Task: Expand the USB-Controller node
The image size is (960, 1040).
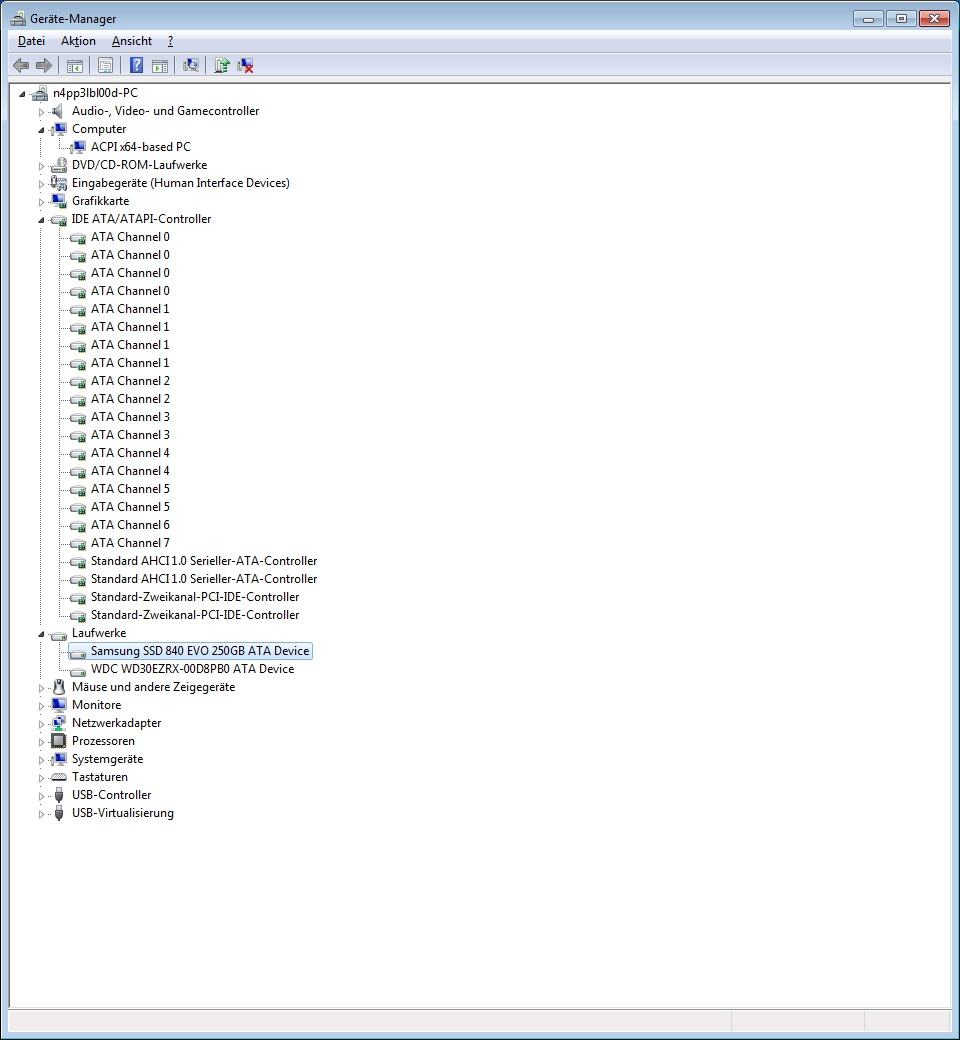Action: (41, 796)
